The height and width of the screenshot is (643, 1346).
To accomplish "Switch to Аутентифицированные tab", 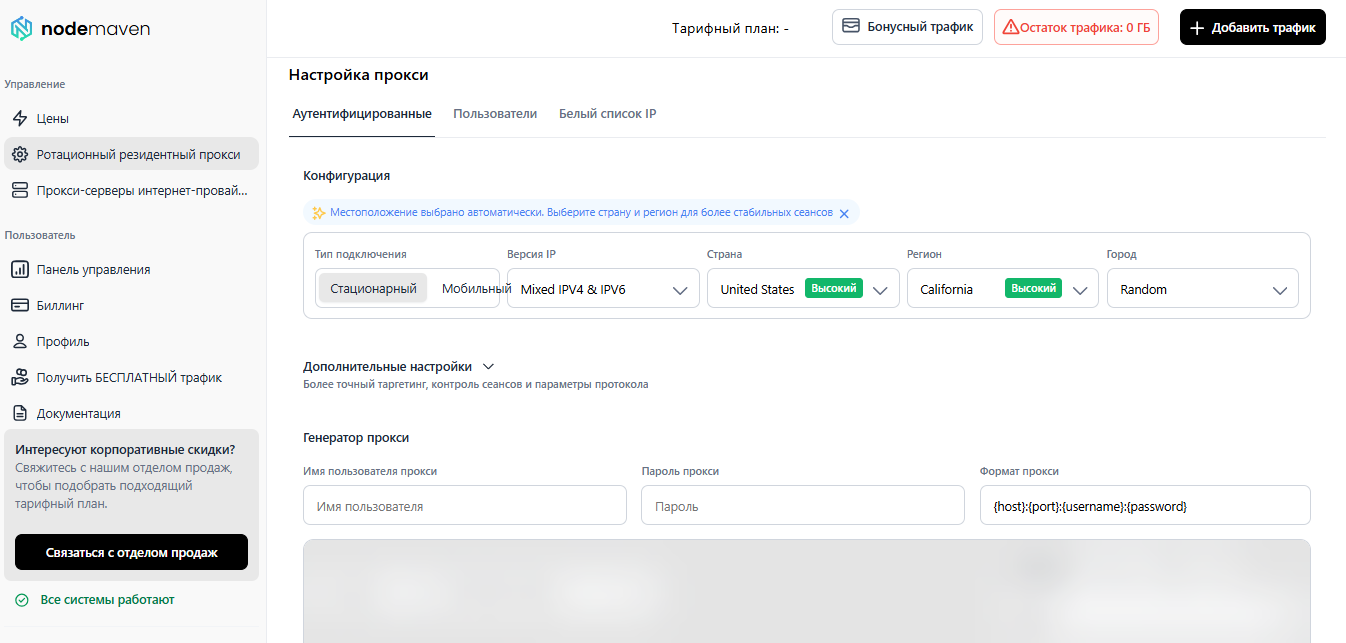I will coord(362,114).
